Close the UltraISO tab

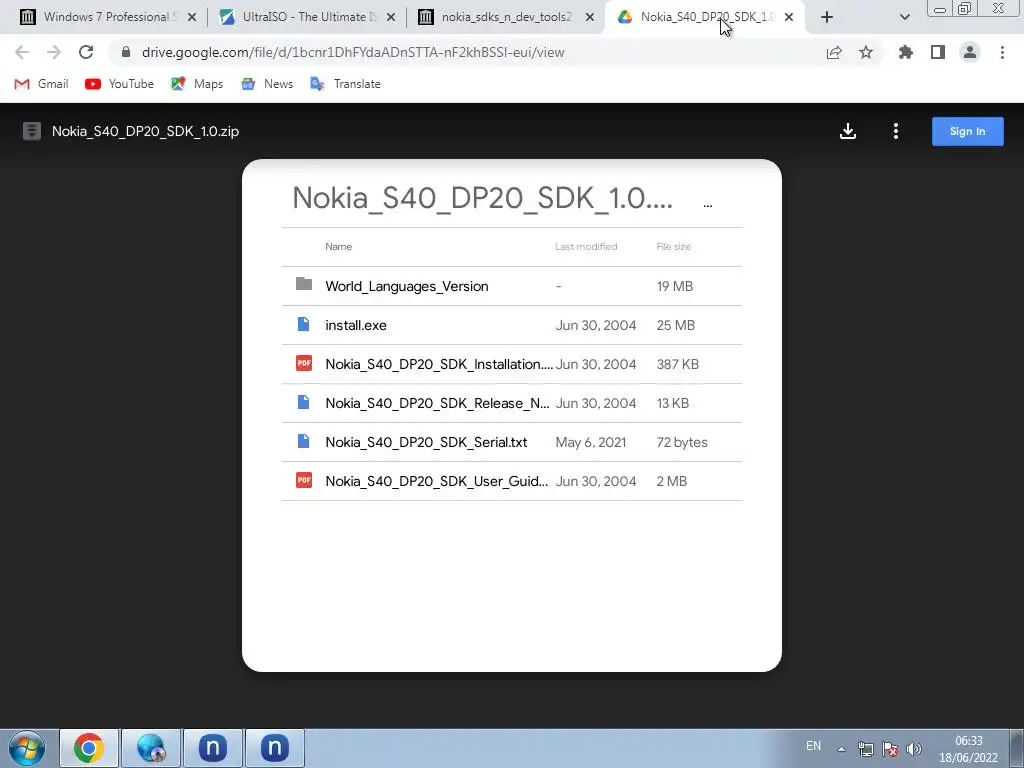point(391,18)
